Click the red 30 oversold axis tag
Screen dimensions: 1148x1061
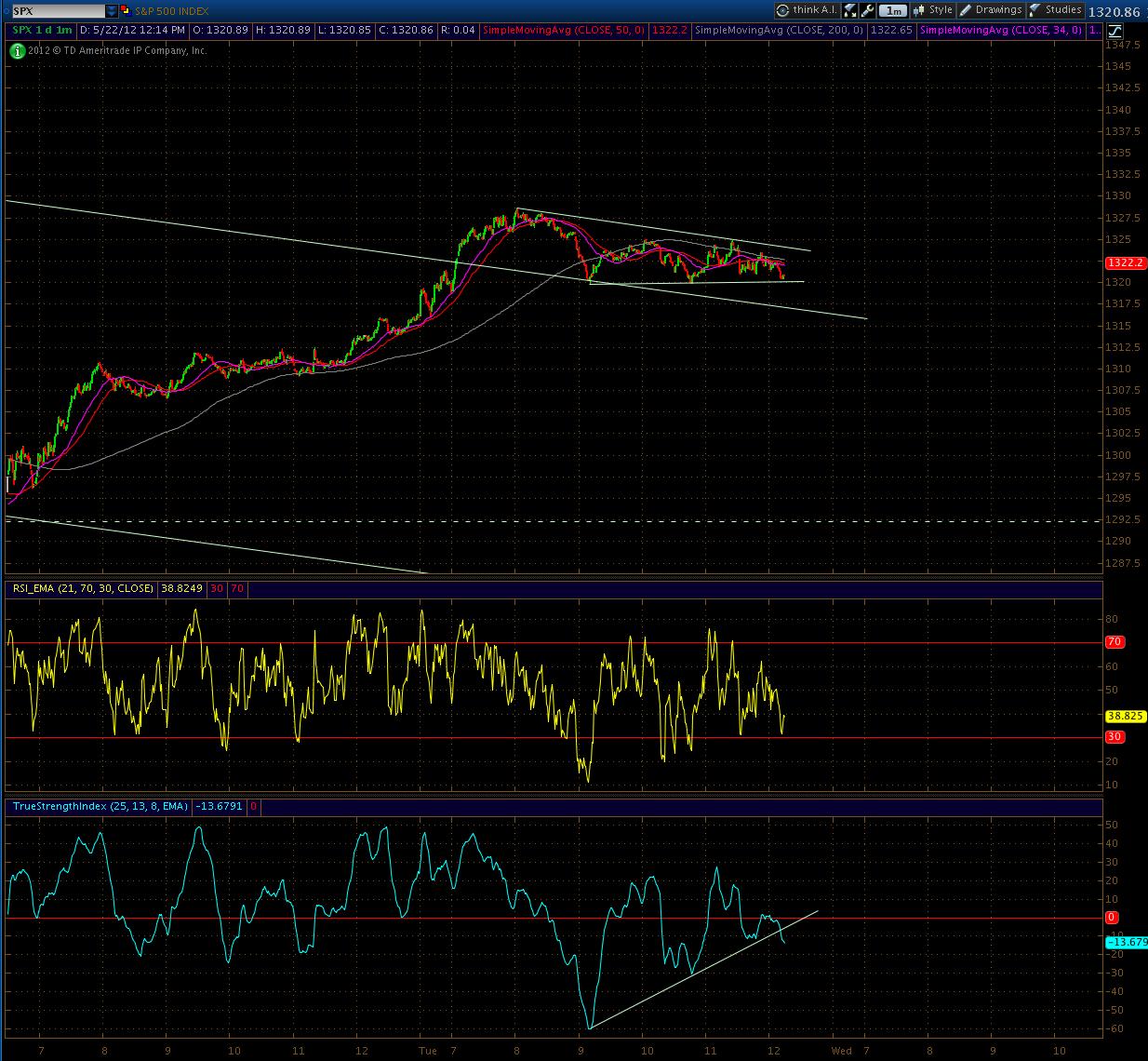tap(1115, 737)
